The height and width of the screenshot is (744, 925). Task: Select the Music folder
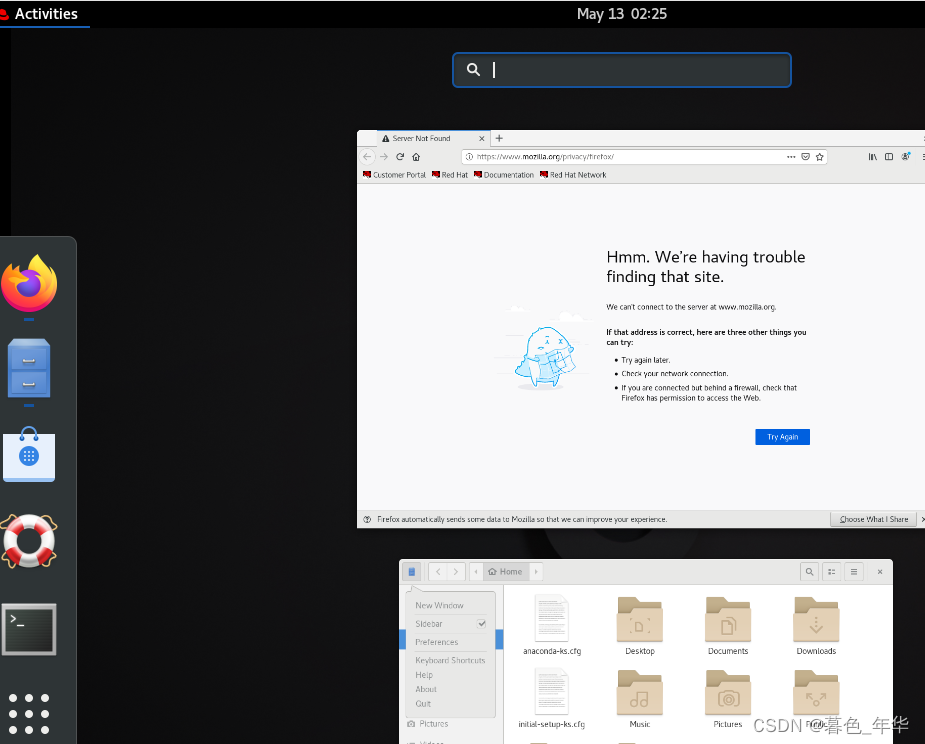(639, 699)
